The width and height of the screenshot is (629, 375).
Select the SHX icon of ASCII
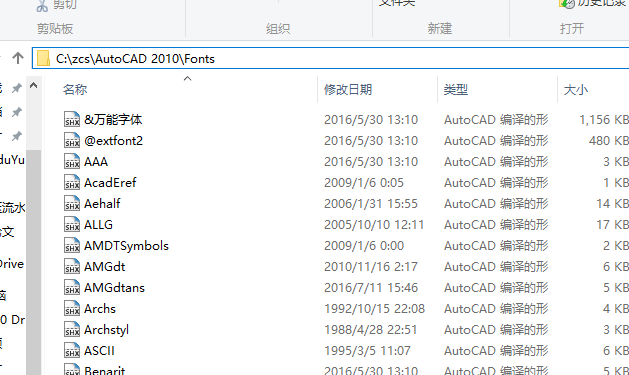[72, 351]
